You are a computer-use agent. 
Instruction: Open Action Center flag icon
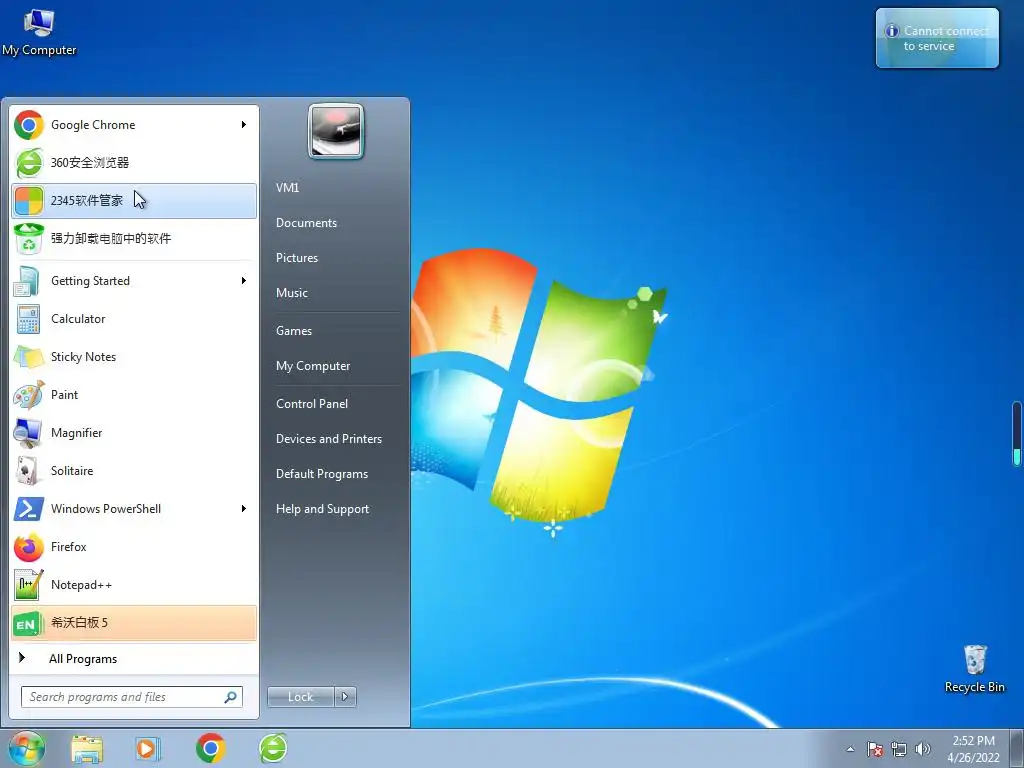pos(875,749)
